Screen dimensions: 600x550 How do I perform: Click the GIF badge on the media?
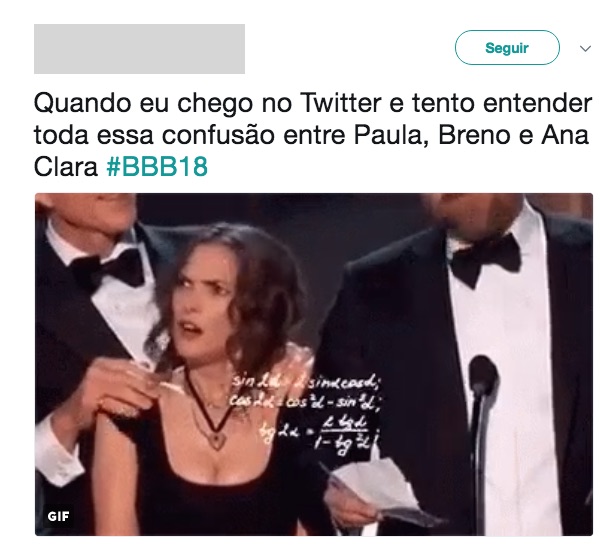point(58,516)
